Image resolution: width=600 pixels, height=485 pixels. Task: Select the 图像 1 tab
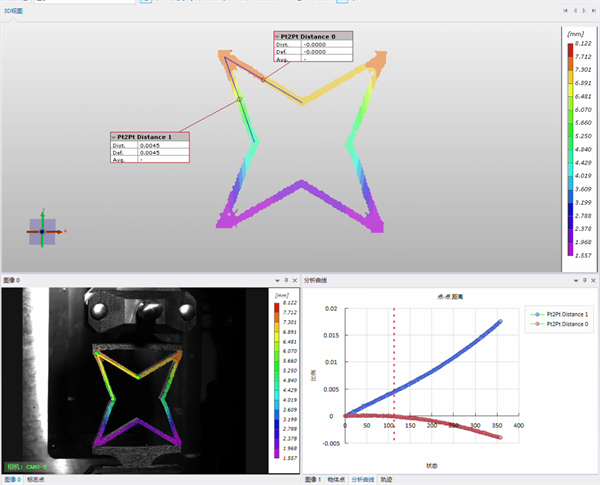coord(313,480)
